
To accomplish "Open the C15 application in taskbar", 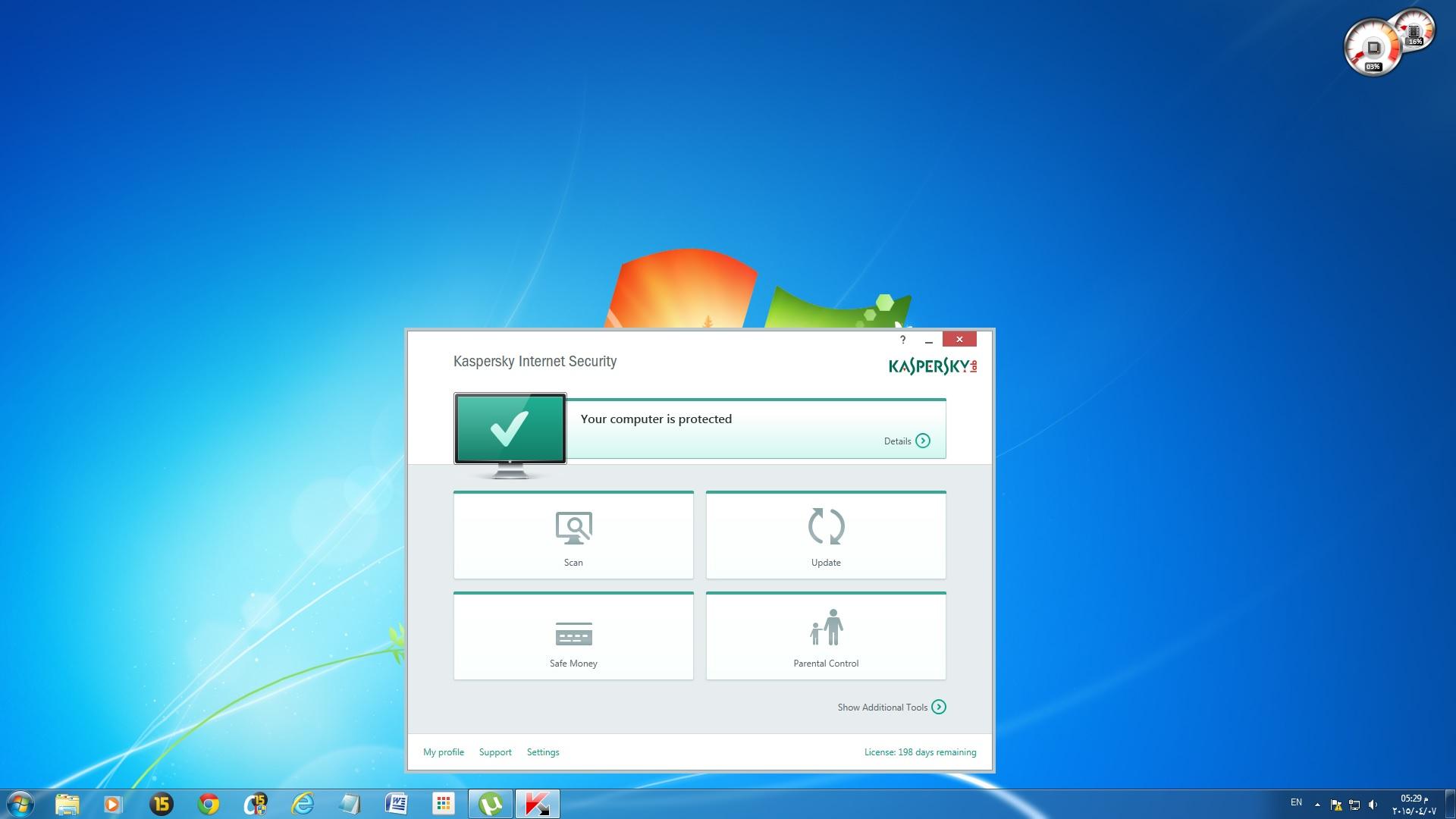I will point(256,804).
